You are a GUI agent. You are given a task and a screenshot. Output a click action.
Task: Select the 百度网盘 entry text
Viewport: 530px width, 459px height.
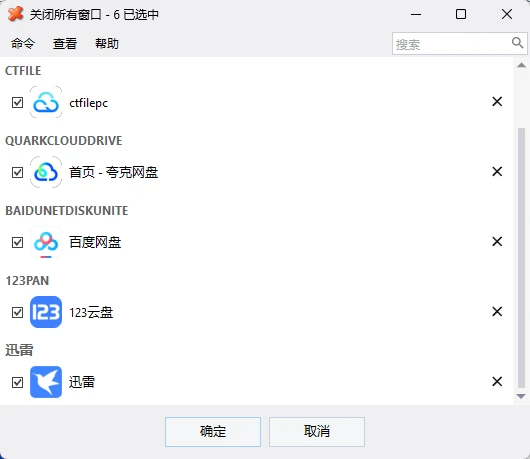tap(95, 242)
